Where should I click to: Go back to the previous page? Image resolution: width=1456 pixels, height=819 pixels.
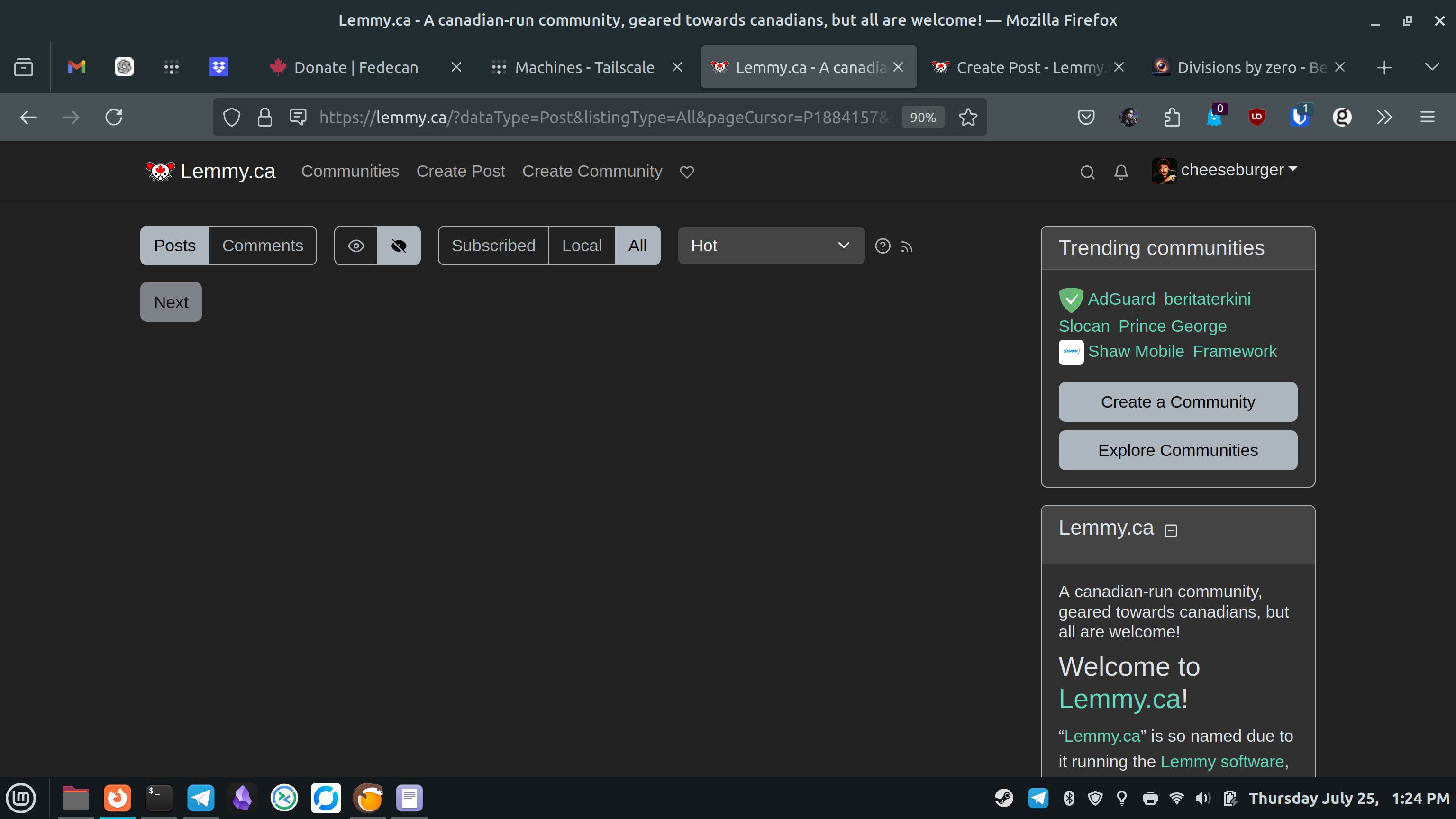(28, 118)
